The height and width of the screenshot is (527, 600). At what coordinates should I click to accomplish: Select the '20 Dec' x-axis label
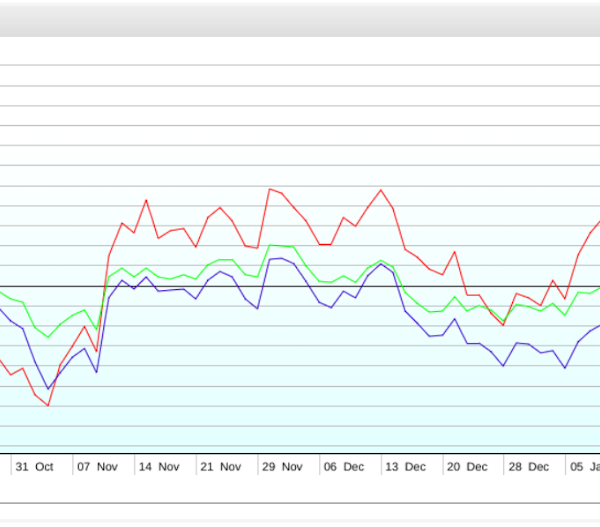(x=467, y=466)
